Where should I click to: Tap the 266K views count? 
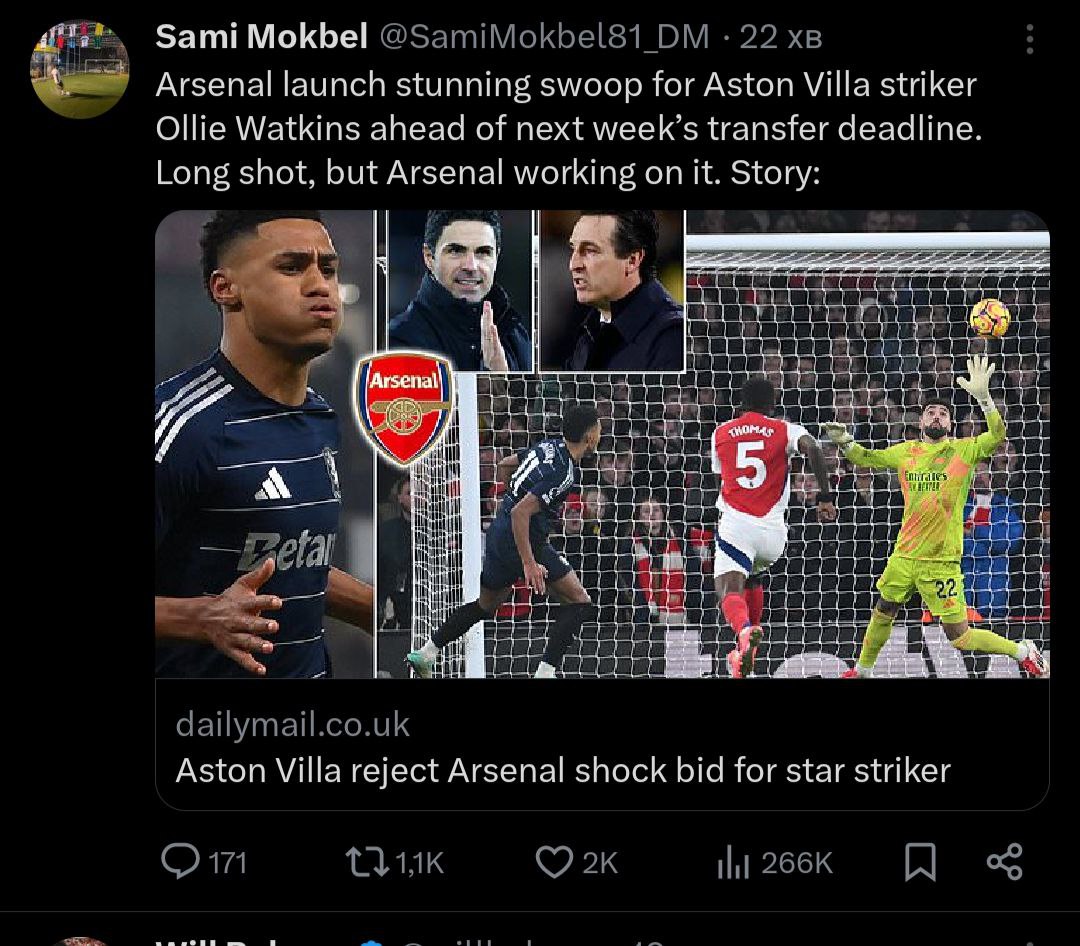click(797, 862)
